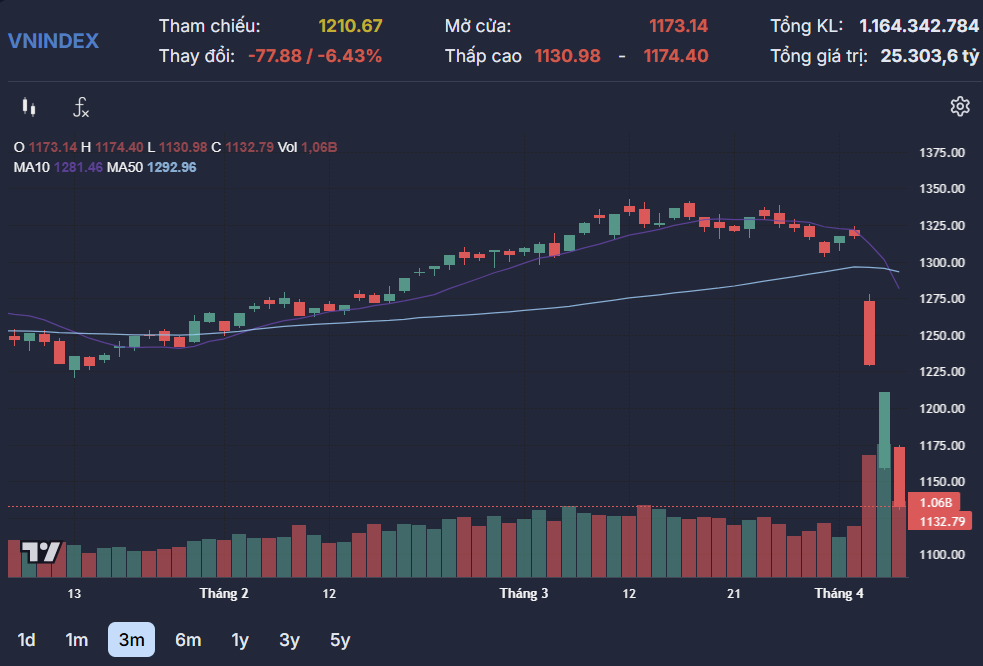Image resolution: width=983 pixels, height=666 pixels.
Task: Open the fx indicators menu
Action: pyautogui.click(x=81, y=107)
